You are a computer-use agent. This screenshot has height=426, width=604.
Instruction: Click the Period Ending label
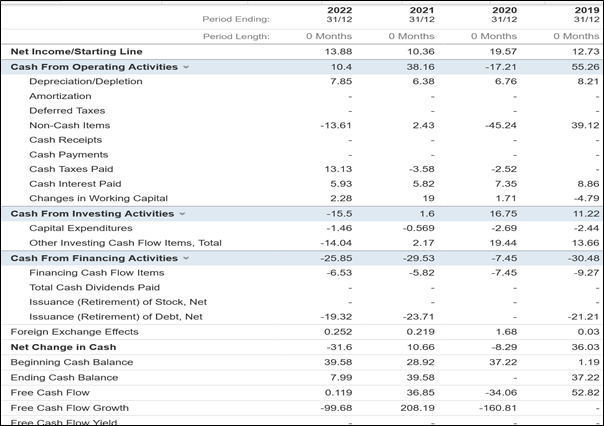point(236,18)
